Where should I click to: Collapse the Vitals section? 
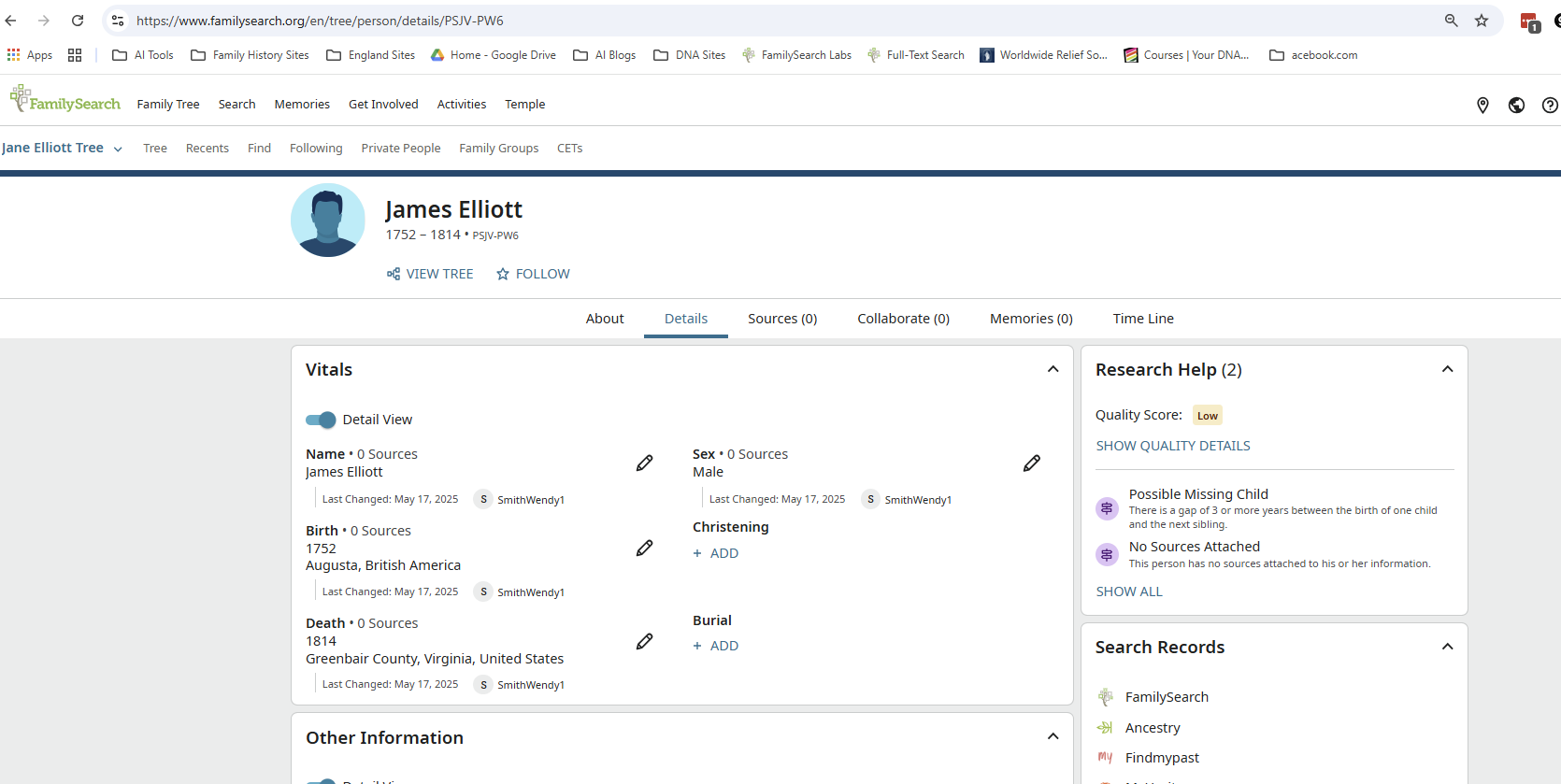pos(1053,369)
